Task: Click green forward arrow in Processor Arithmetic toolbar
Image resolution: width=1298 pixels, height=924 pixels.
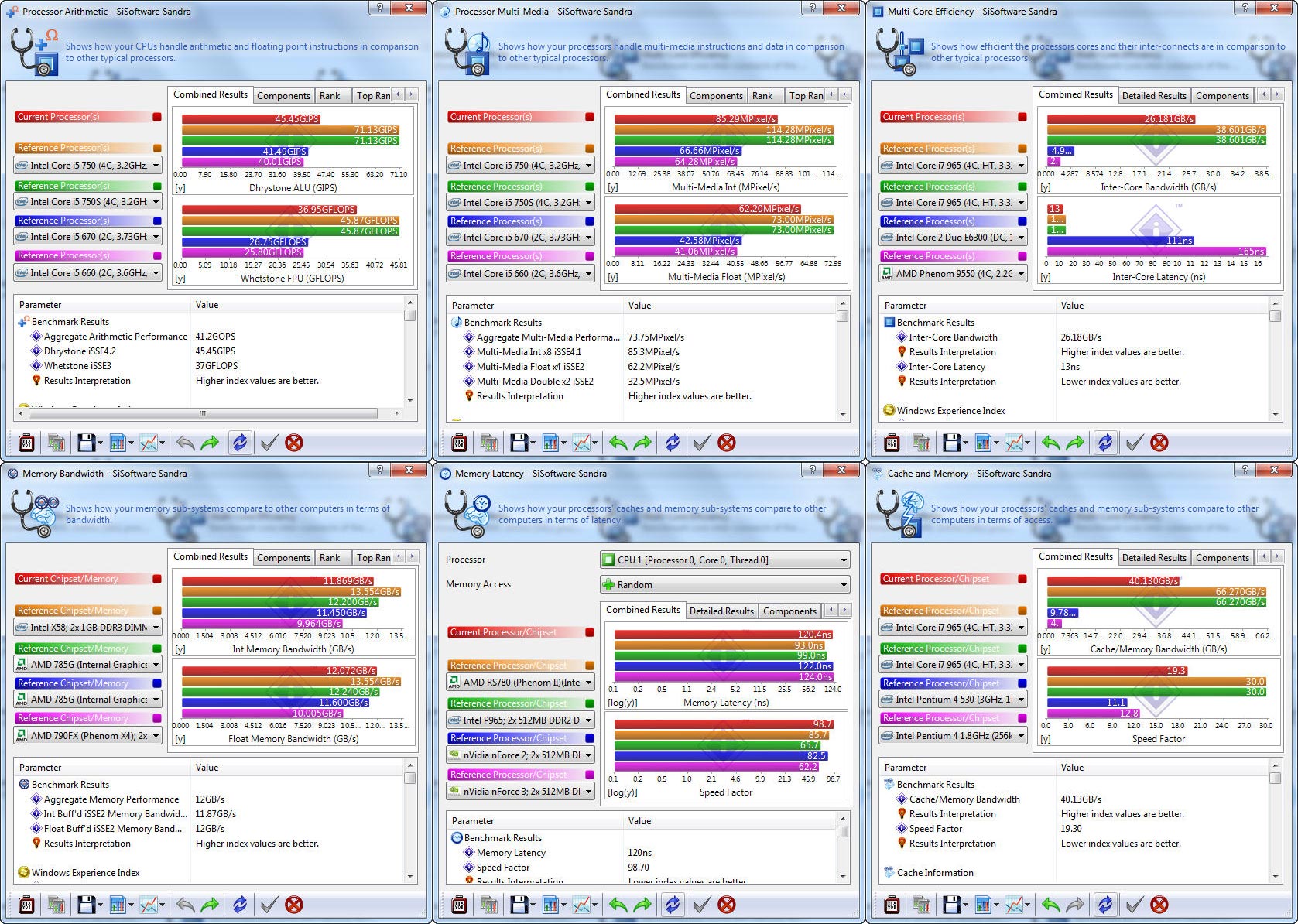Action: click(210, 443)
